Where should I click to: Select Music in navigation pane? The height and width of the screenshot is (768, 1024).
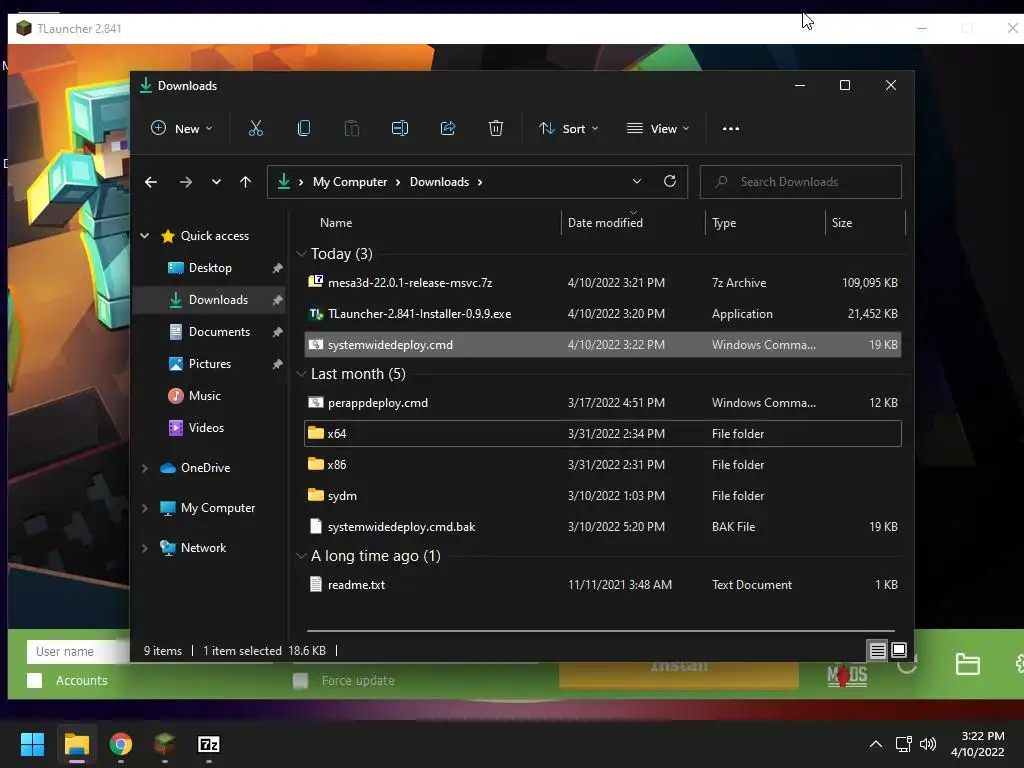210,396
